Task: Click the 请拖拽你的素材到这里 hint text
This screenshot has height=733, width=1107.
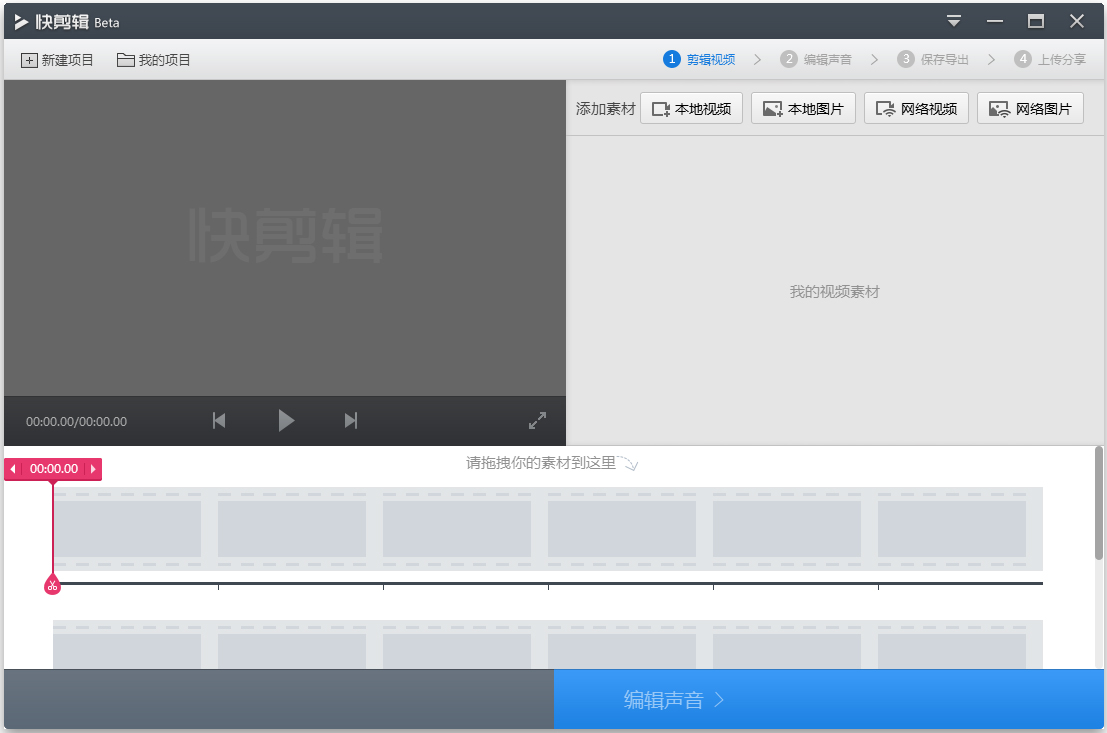Action: point(541,463)
